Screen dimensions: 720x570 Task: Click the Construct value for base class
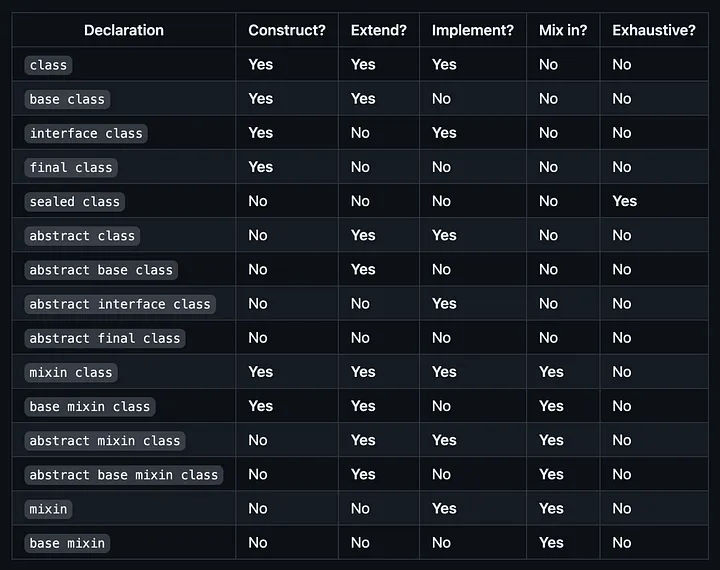click(x=260, y=99)
